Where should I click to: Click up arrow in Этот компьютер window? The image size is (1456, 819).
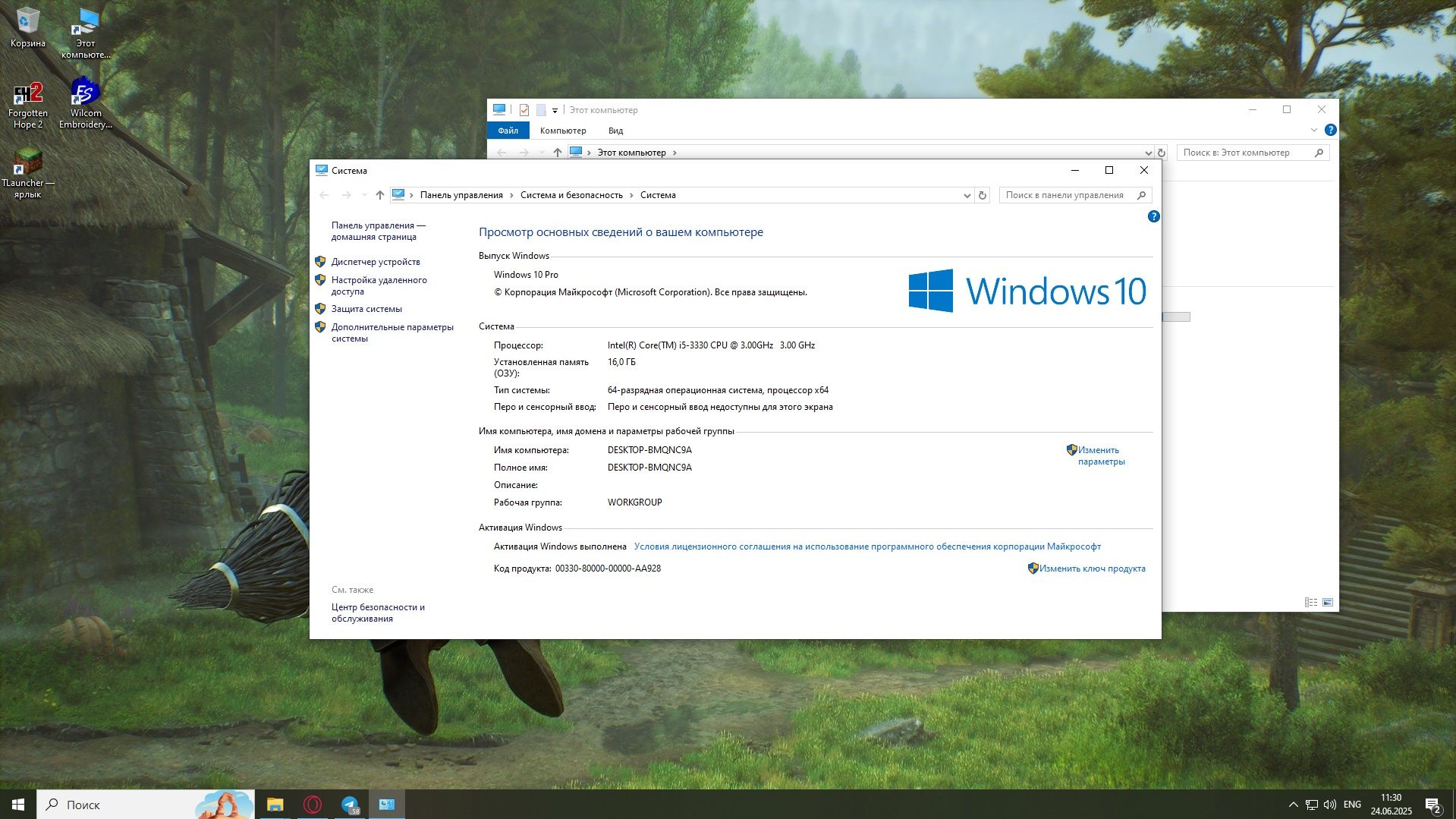click(558, 153)
